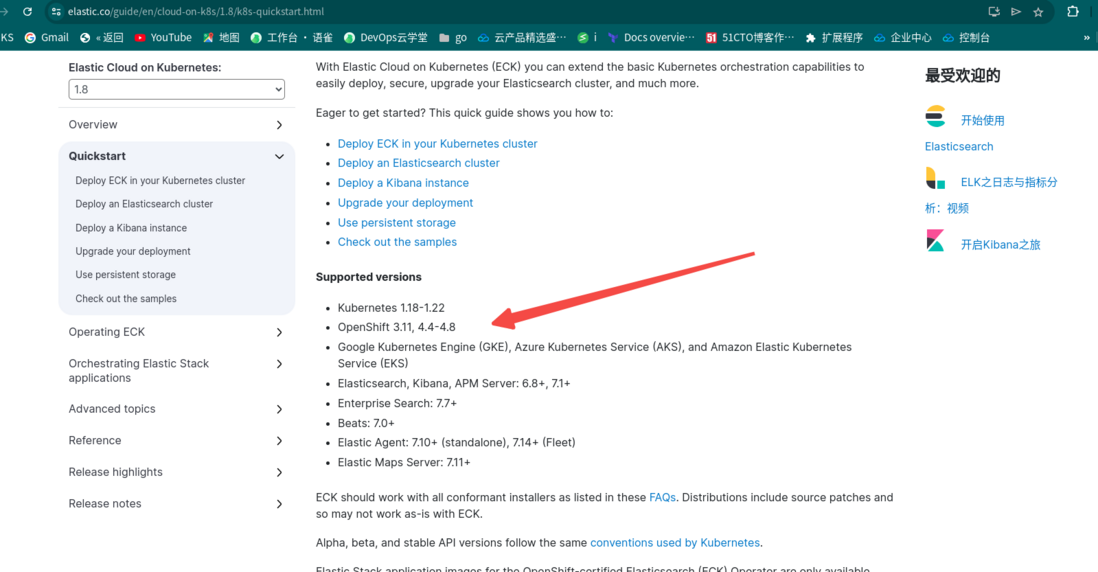1098x572 pixels.
Task: Click the Kibana logo icon in sidebar
Action: coord(936,241)
